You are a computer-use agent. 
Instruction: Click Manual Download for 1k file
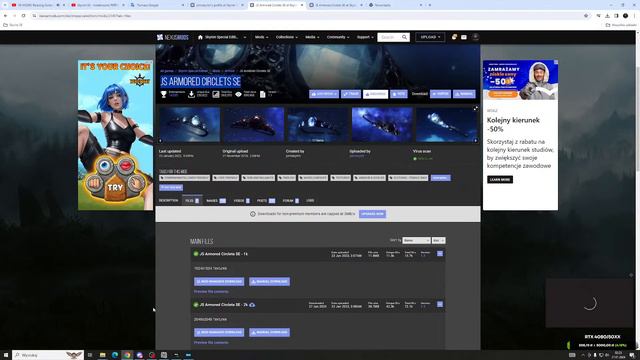click(x=270, y=282)
